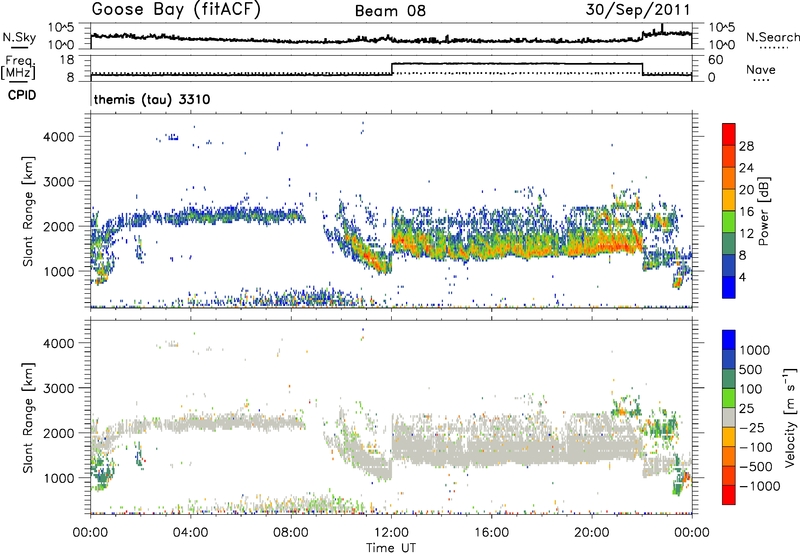Image resolution: width=800 pixels, height=554 pixels.
Task: Click the solid line sample under N.Sky
Action: pos(19,47)
